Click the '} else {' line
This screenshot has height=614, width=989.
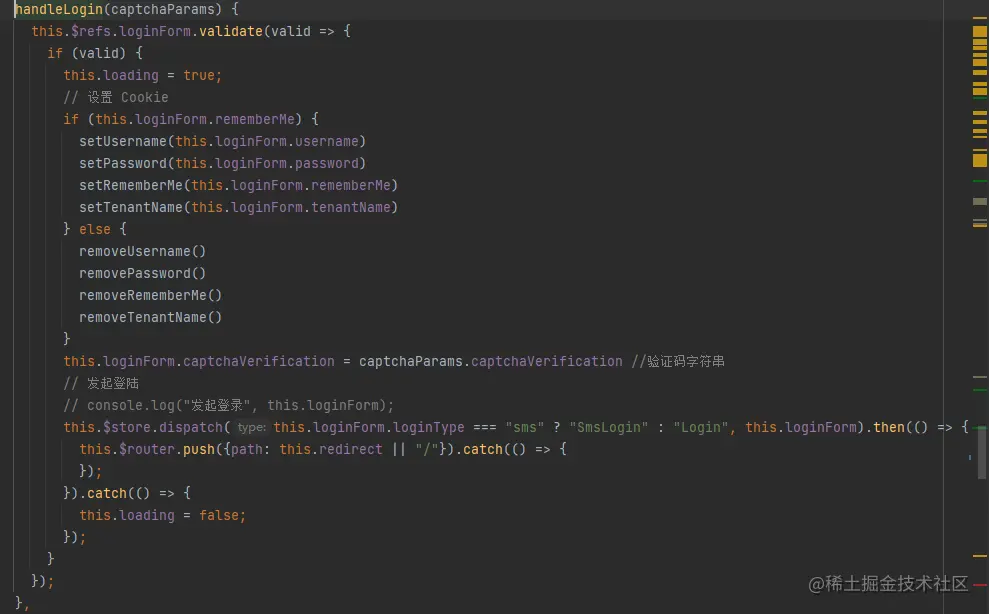95,230
